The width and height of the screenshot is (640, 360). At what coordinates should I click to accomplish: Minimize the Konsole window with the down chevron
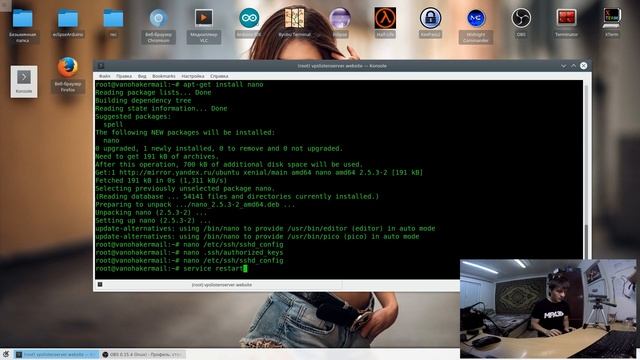pos(563,66)
